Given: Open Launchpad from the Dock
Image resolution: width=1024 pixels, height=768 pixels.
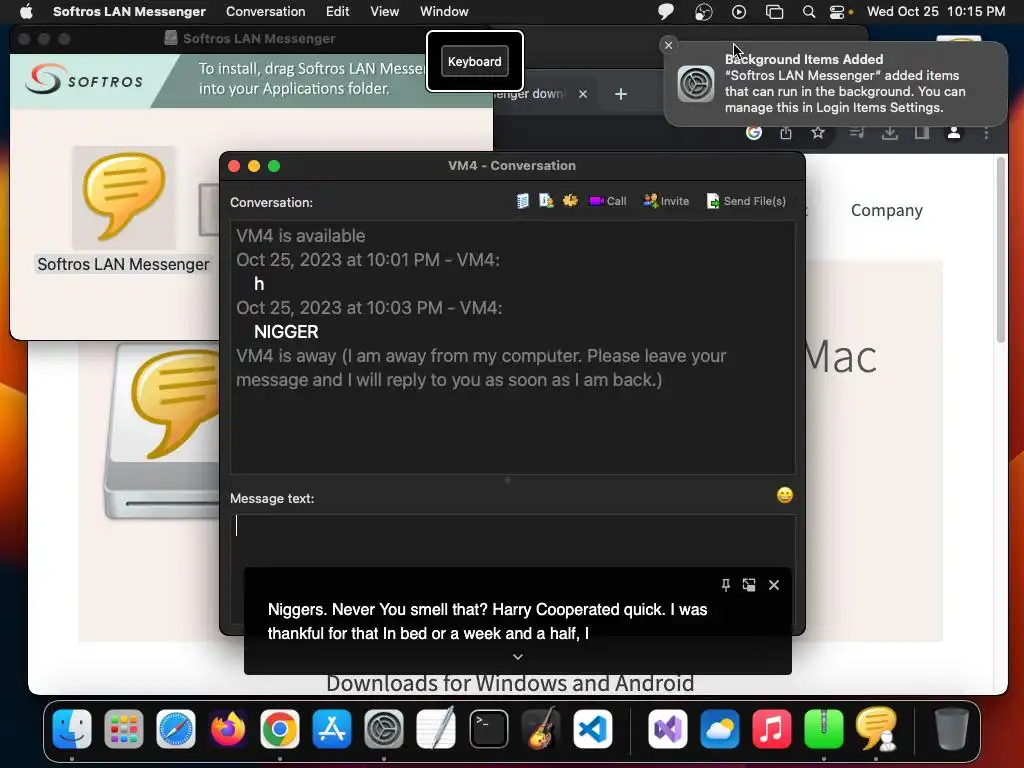Looking at the screenshot, I should tap(123, 729).
